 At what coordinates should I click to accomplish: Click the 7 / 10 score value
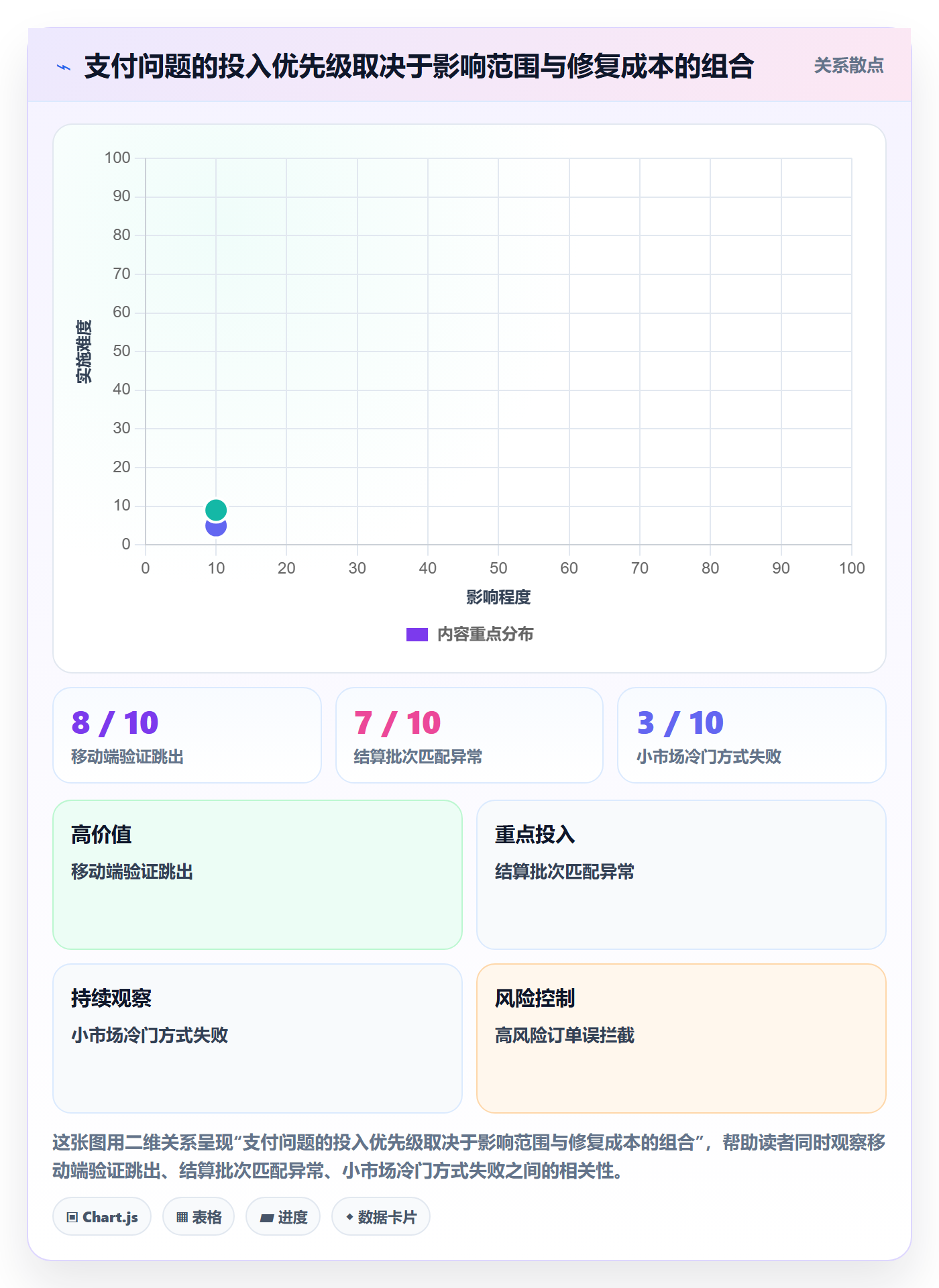(x=397, y=723)
